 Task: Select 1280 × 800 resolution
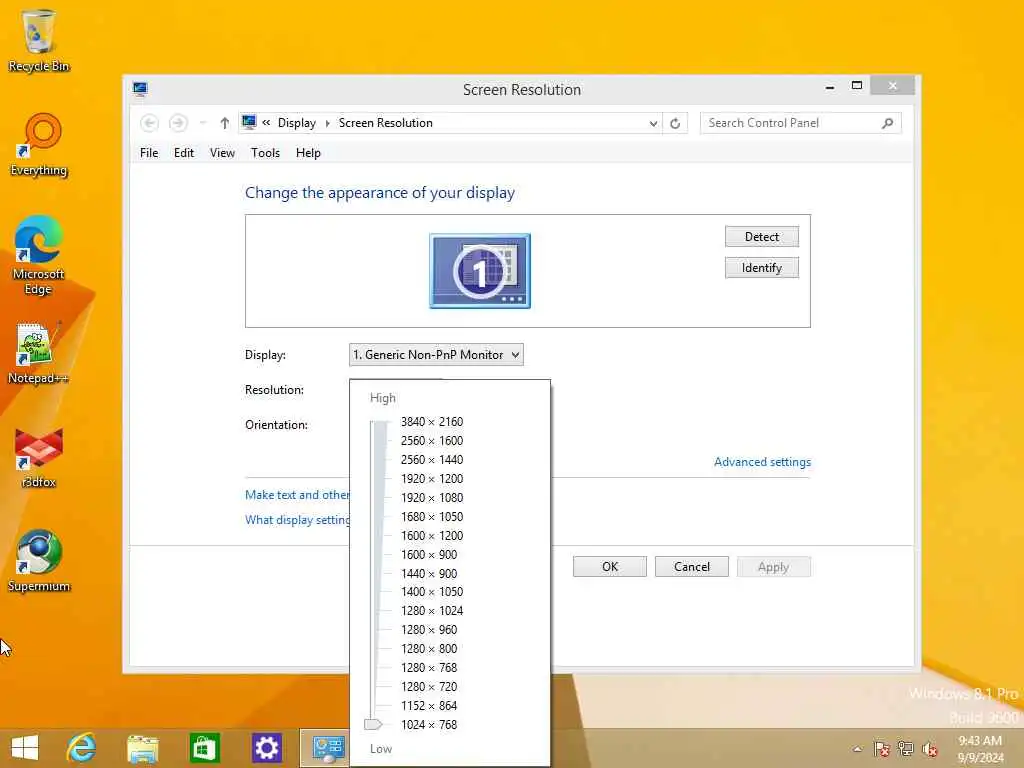tap(429, 648)
